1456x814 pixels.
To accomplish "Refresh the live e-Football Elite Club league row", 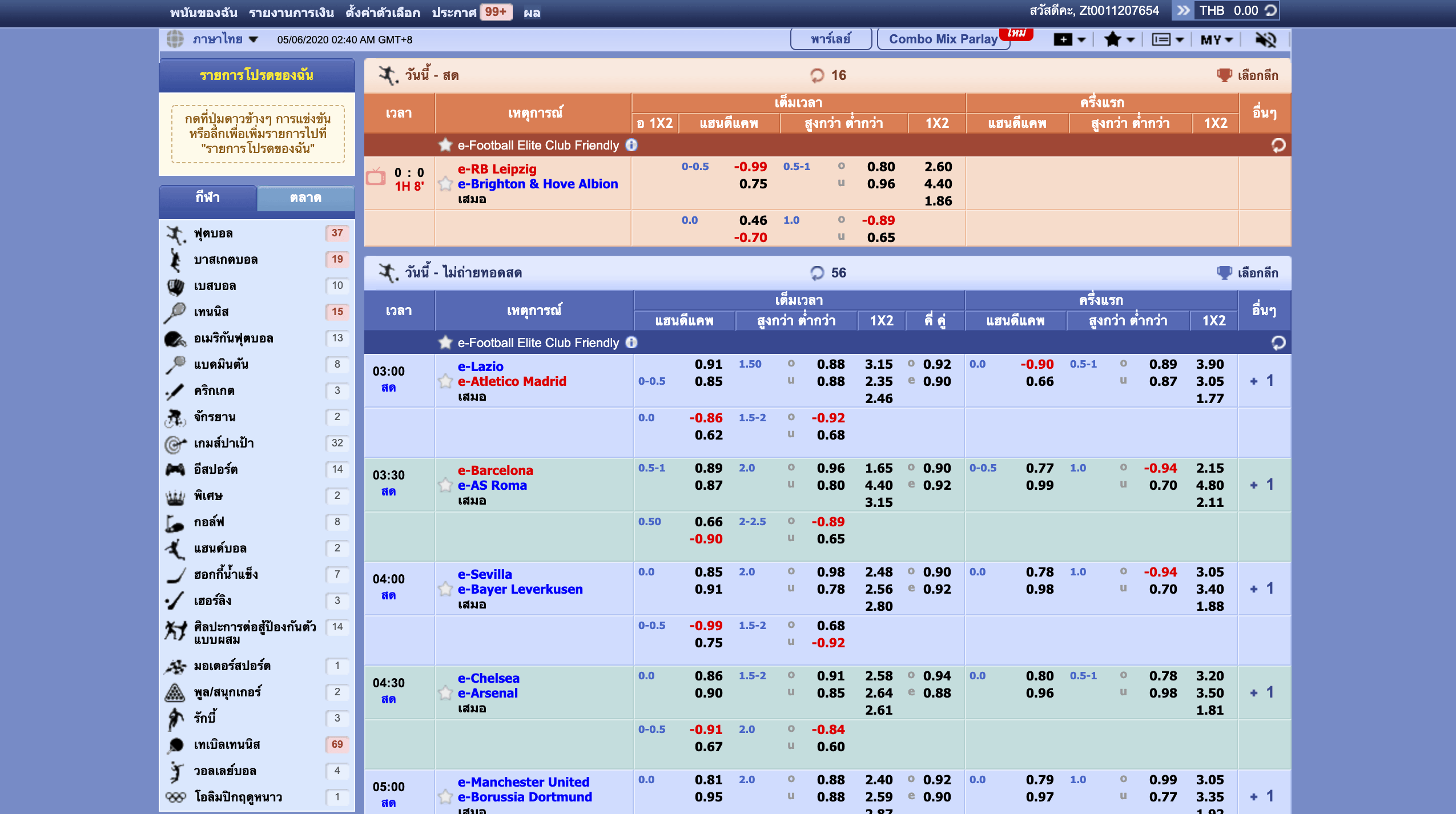I will [x=1278, y=145].
